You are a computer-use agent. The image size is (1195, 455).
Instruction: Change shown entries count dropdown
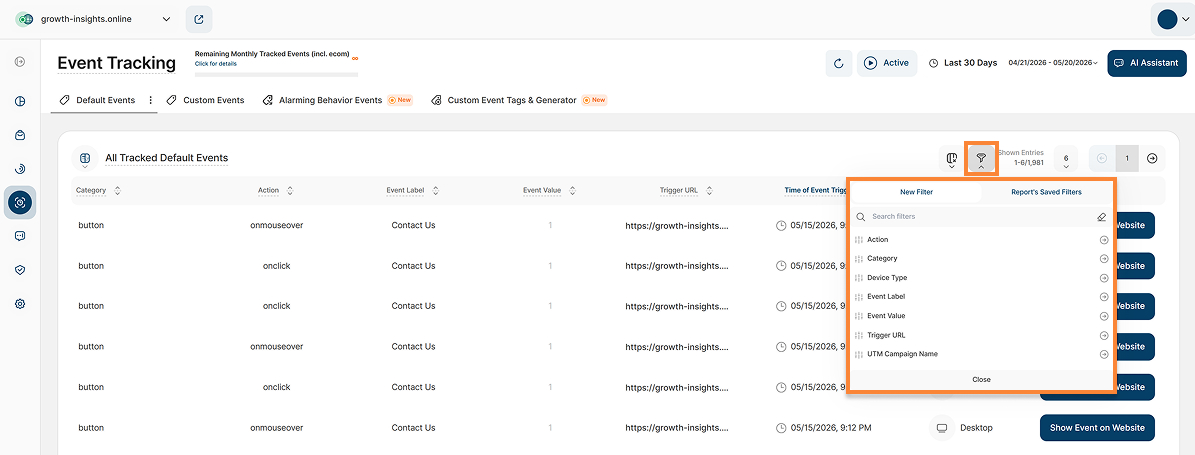pyautogui.click(x=1065, y=159)
